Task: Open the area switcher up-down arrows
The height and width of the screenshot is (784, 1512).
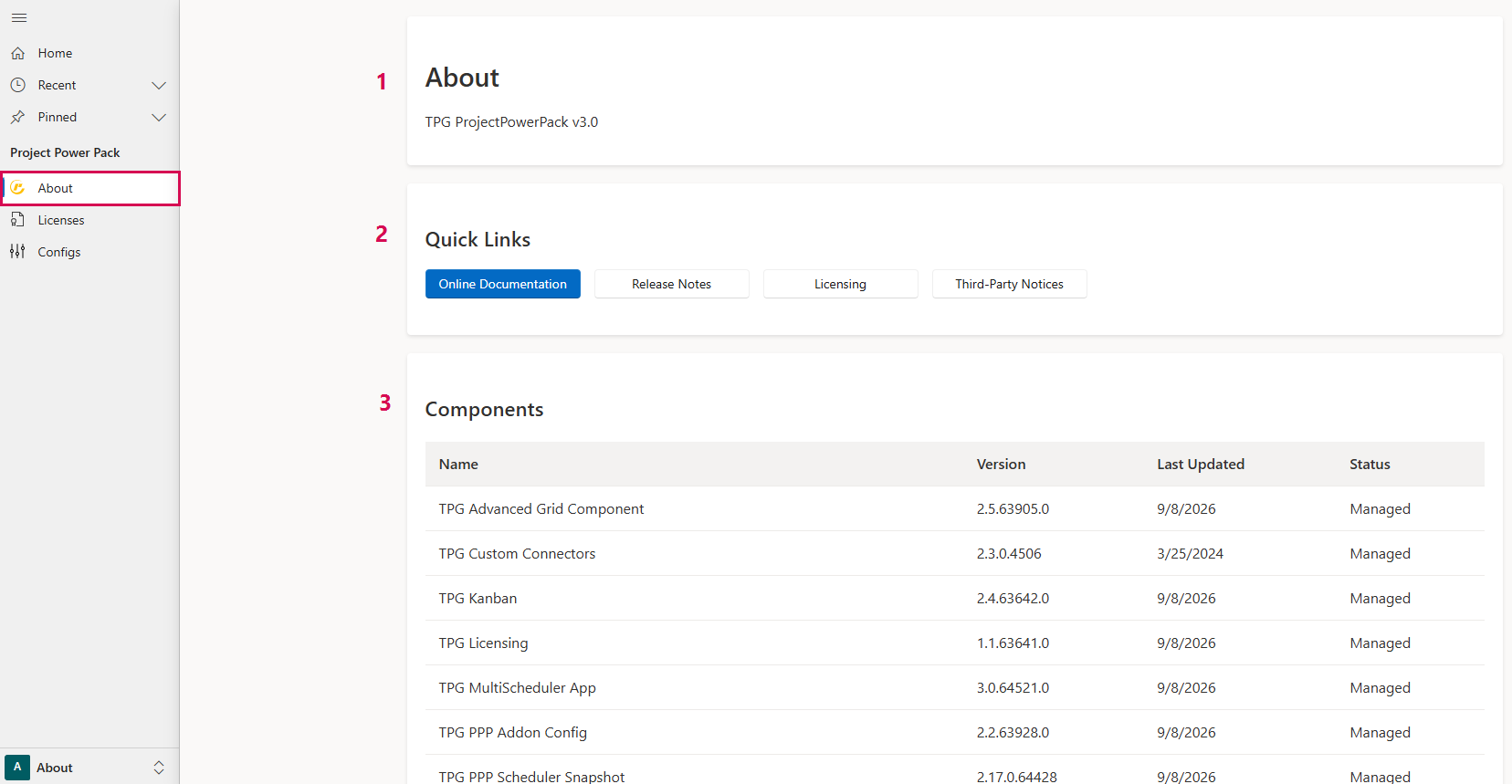Action: tap(159, 768)
